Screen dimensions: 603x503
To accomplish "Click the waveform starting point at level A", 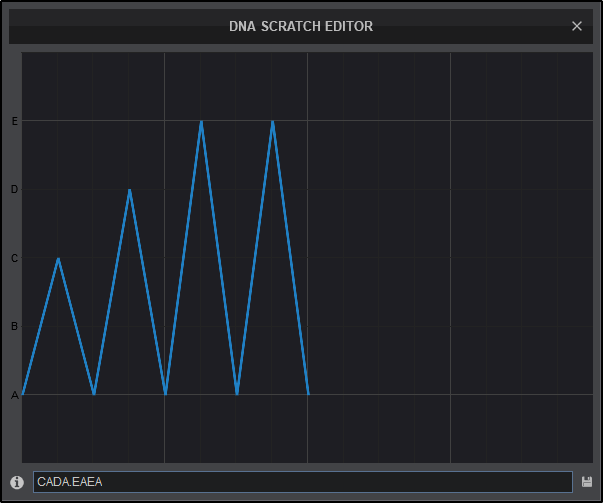I will 23,394.
